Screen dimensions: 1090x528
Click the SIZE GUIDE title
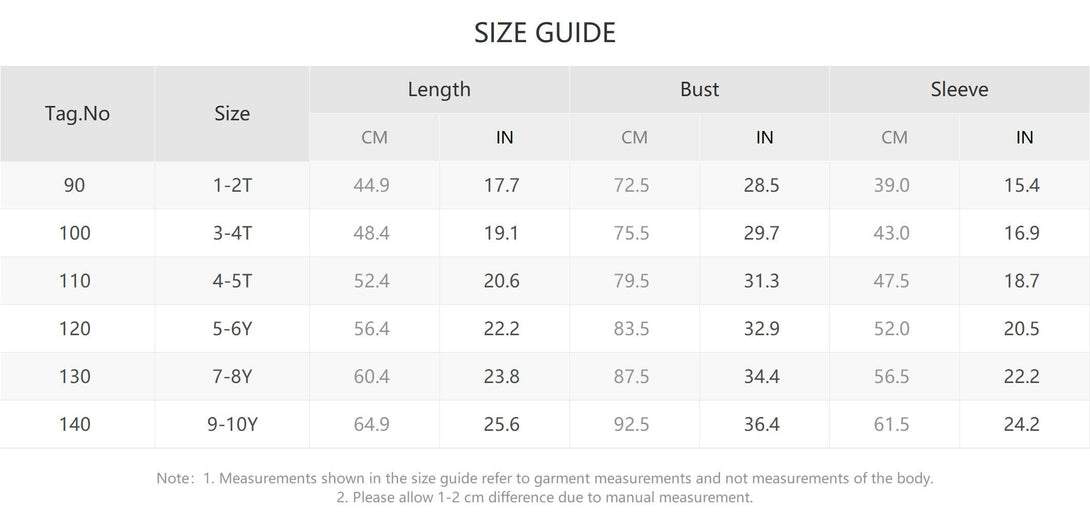pos(545,33)
